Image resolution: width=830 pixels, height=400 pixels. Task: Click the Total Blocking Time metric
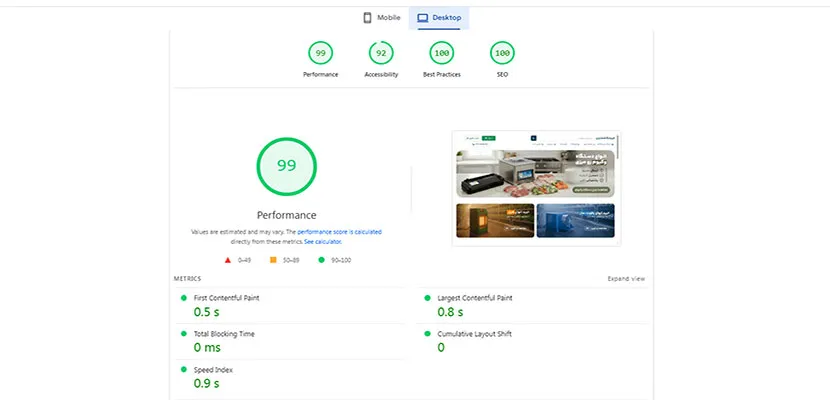(226, 334)
